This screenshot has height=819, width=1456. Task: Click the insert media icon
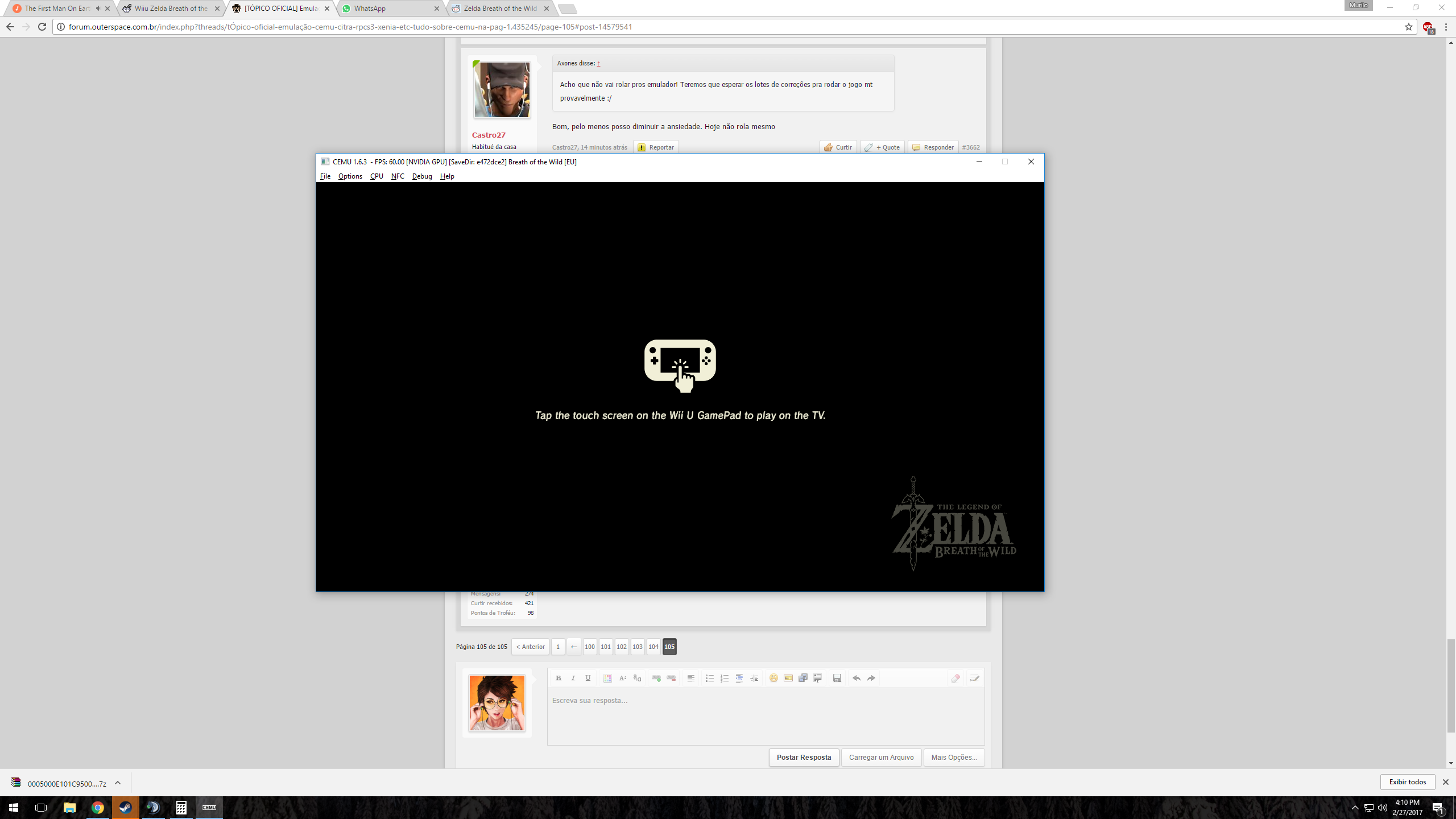click(803, 678)
